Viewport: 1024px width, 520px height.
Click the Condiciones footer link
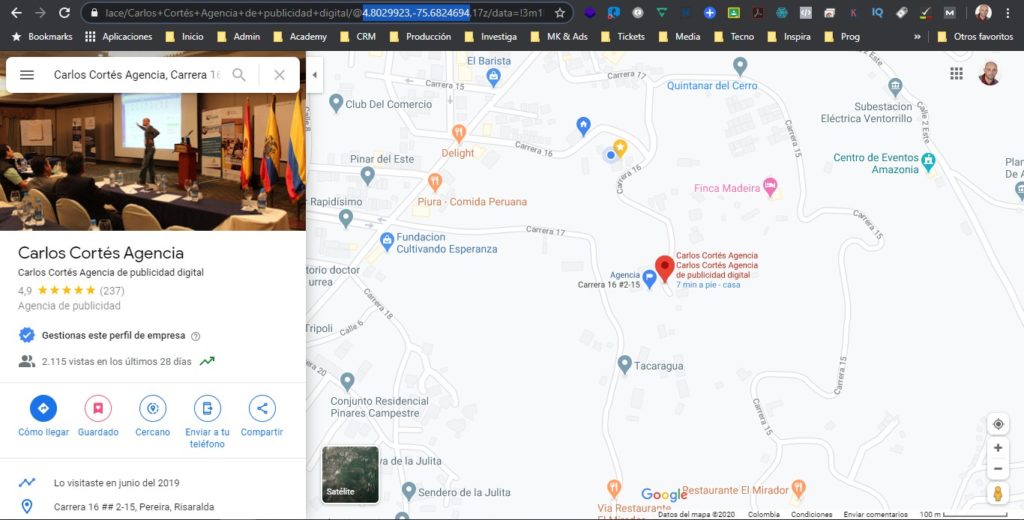[x=811, y=515]
